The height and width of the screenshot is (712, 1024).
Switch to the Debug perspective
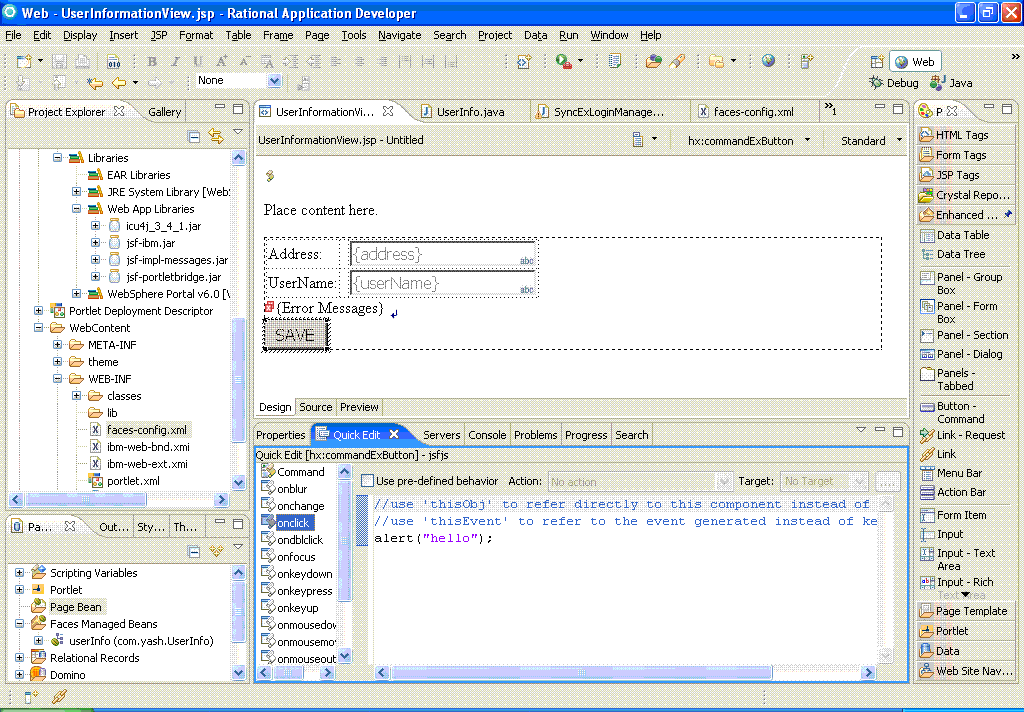click(x=894, y=83)
